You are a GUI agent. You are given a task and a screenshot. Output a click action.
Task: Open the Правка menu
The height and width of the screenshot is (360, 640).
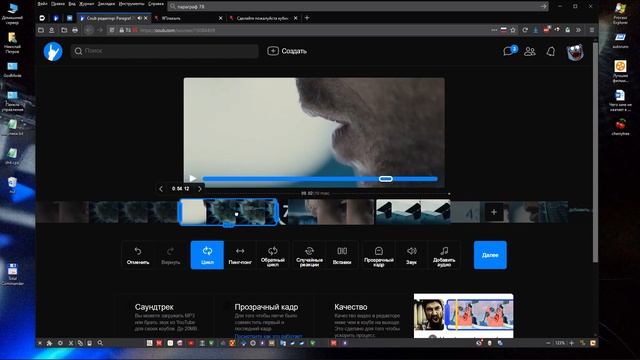(x=58, y=4)
